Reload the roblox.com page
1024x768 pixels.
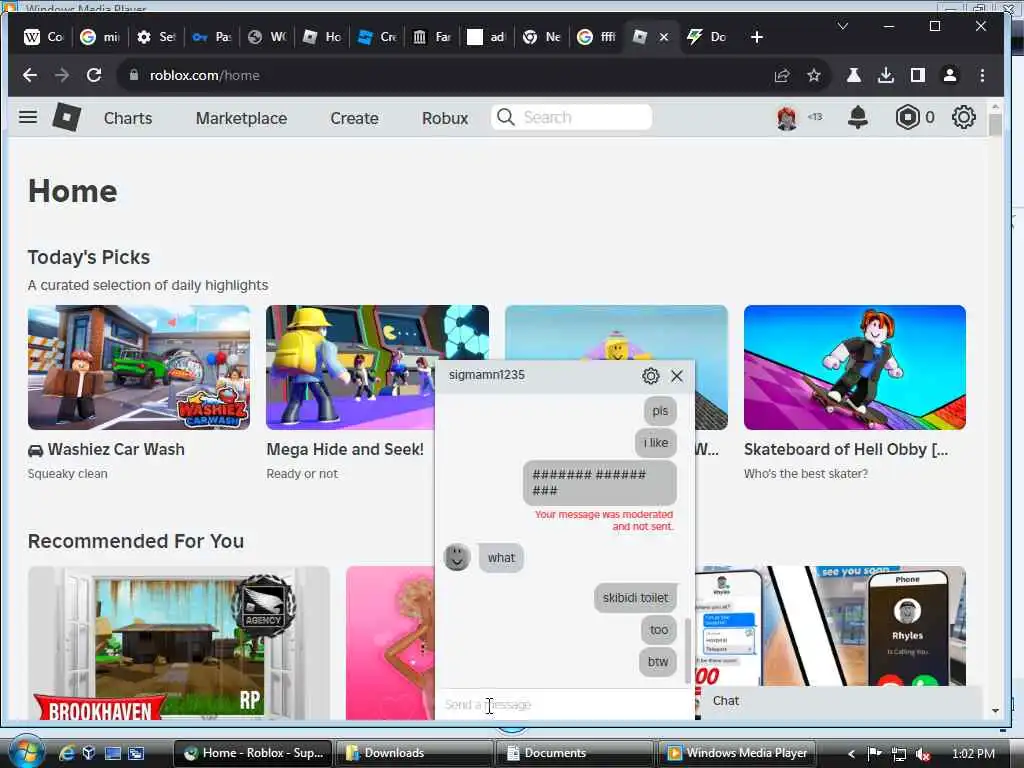94,75
